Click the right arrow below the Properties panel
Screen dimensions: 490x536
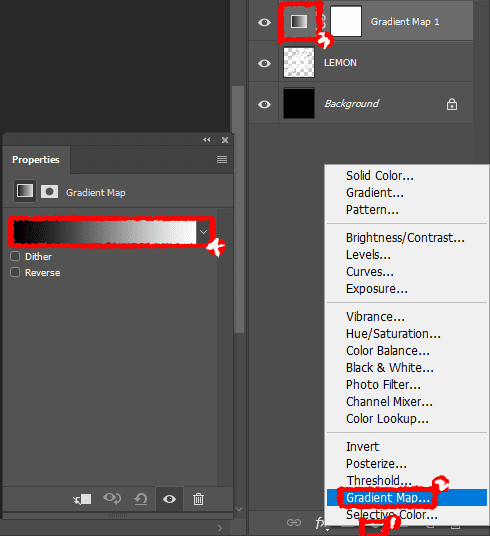pyautogui.click(x=220, y=528)
